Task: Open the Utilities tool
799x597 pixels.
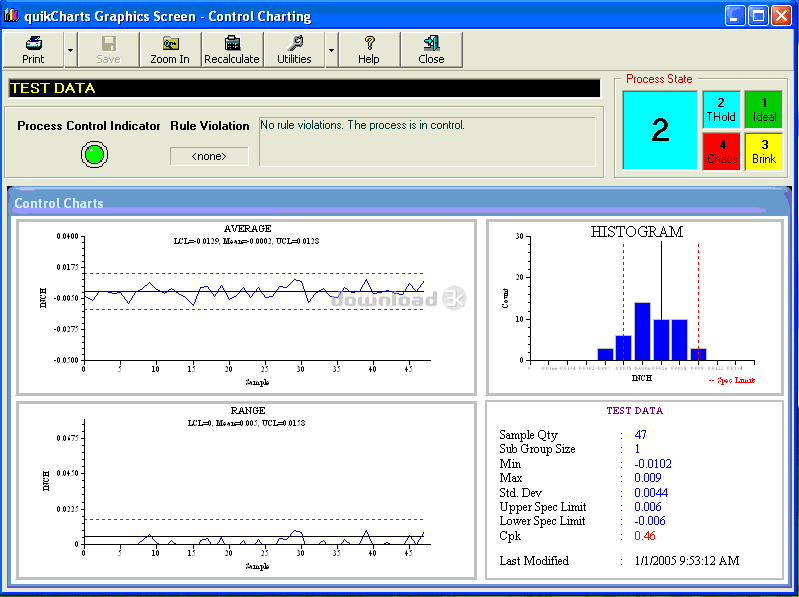Action: click(x=294, y=49)
